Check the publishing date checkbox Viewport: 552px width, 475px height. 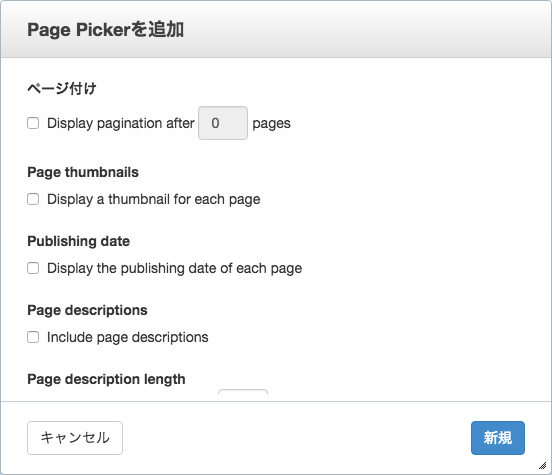(33, 268)
